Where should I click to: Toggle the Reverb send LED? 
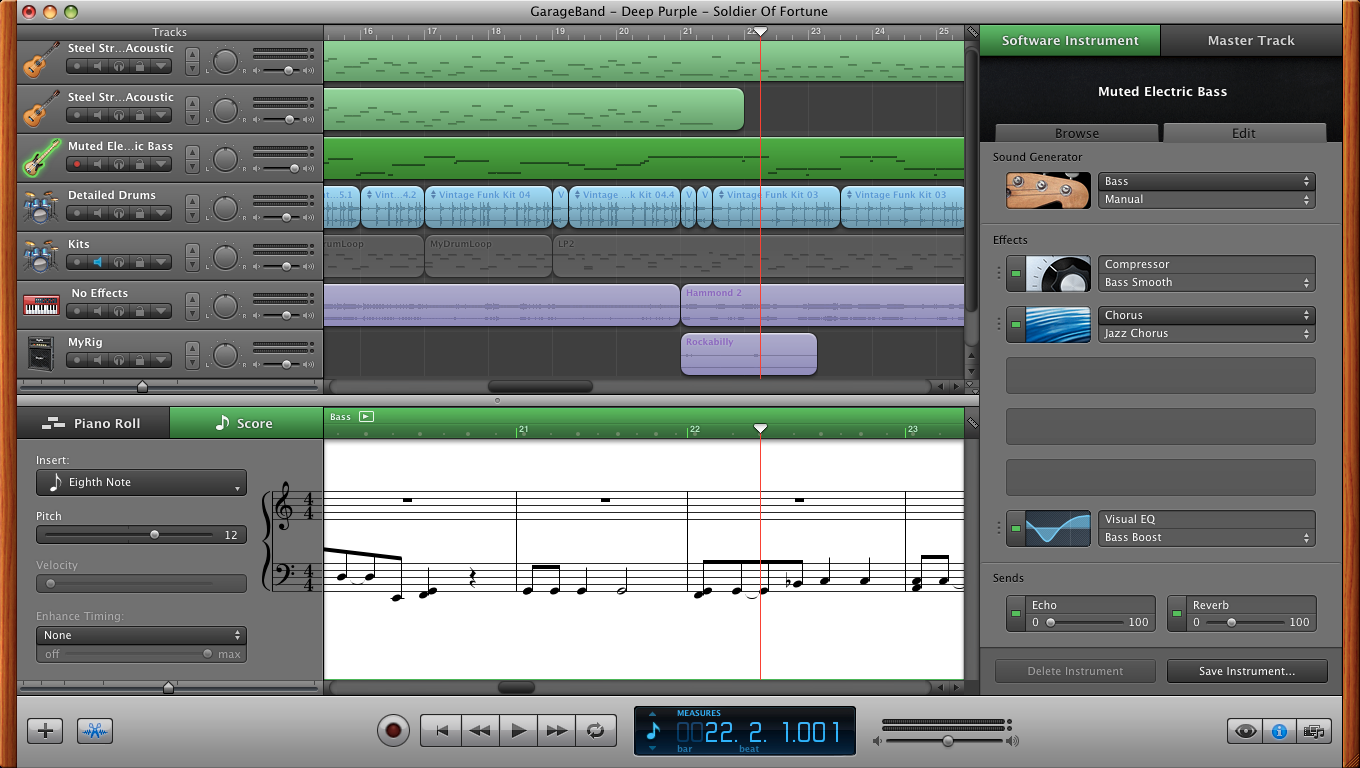click(x=1177, y=613)
